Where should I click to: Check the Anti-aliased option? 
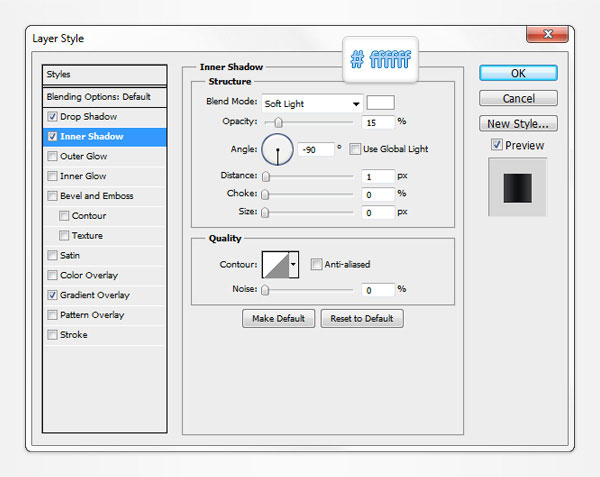[316, 264]
